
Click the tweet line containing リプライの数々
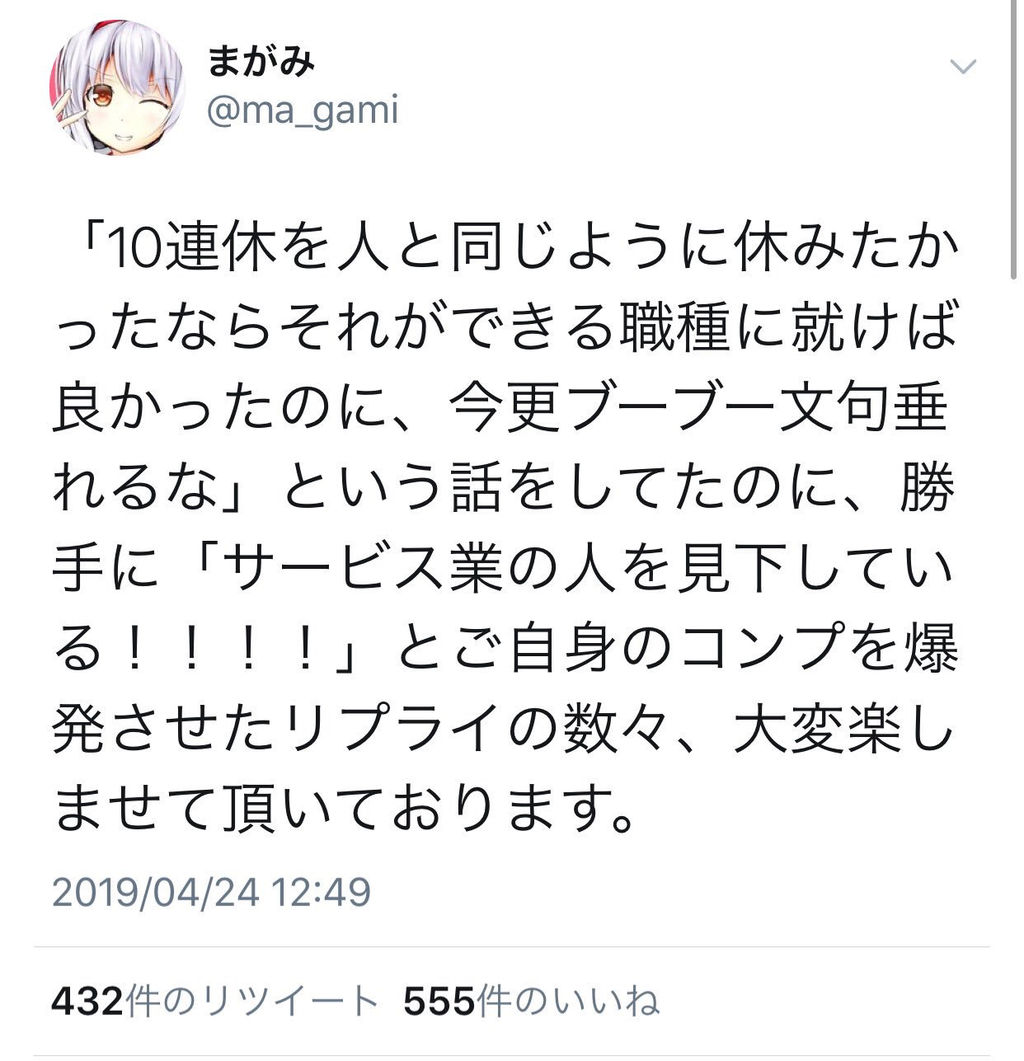(504, 729)
